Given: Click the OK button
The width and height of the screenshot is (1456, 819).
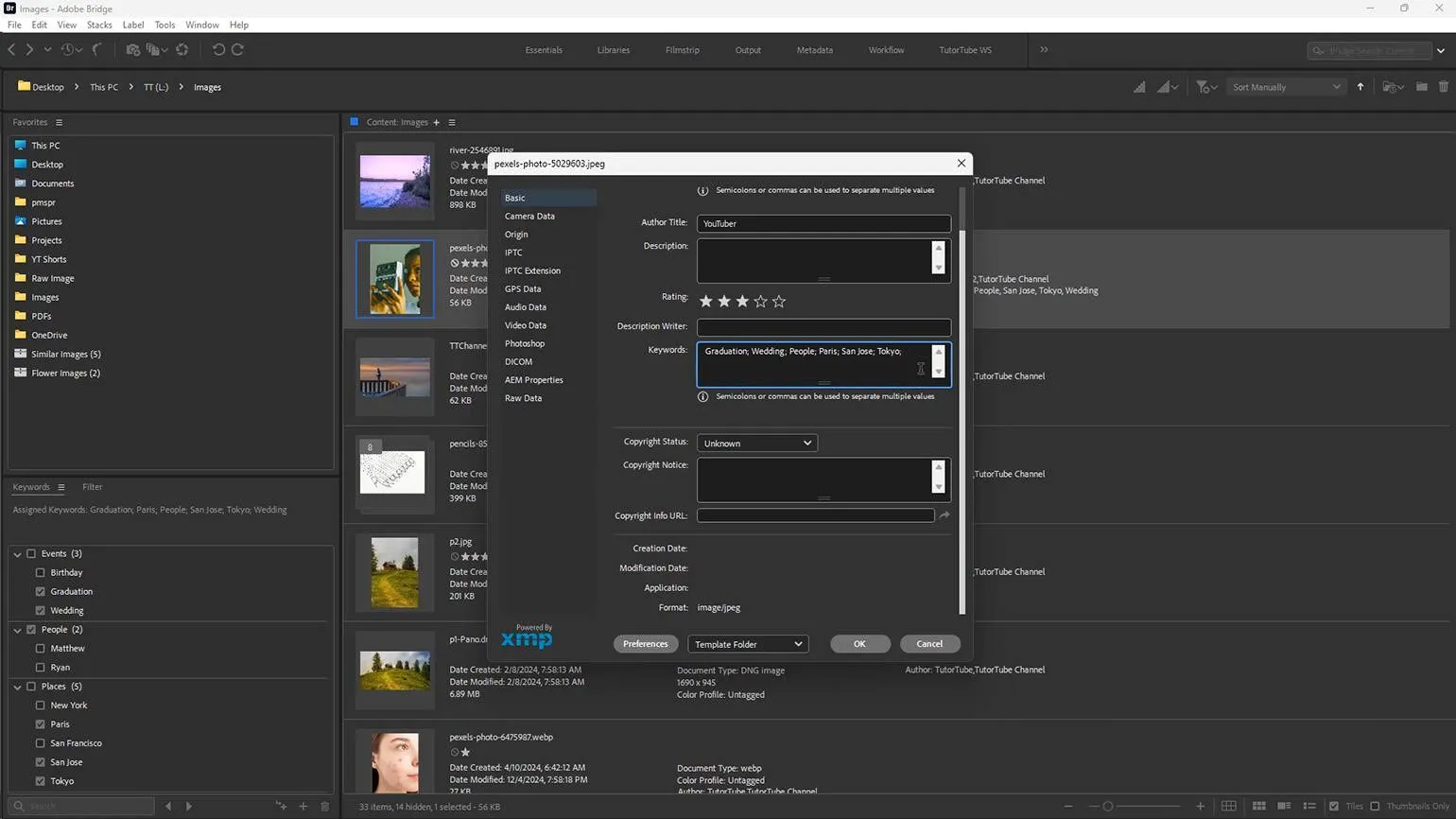Looking at the screenshot, I should click(859, 644).
